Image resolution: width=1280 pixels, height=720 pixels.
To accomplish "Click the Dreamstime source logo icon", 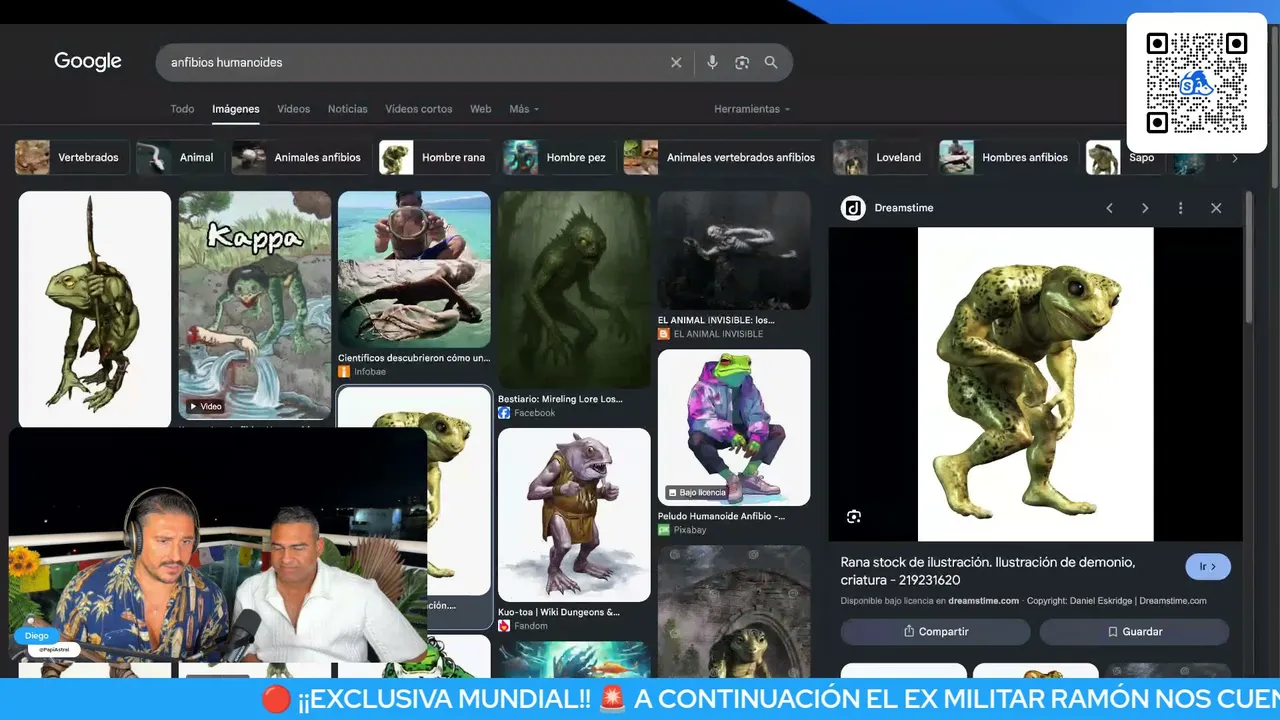I will point(853,208).
